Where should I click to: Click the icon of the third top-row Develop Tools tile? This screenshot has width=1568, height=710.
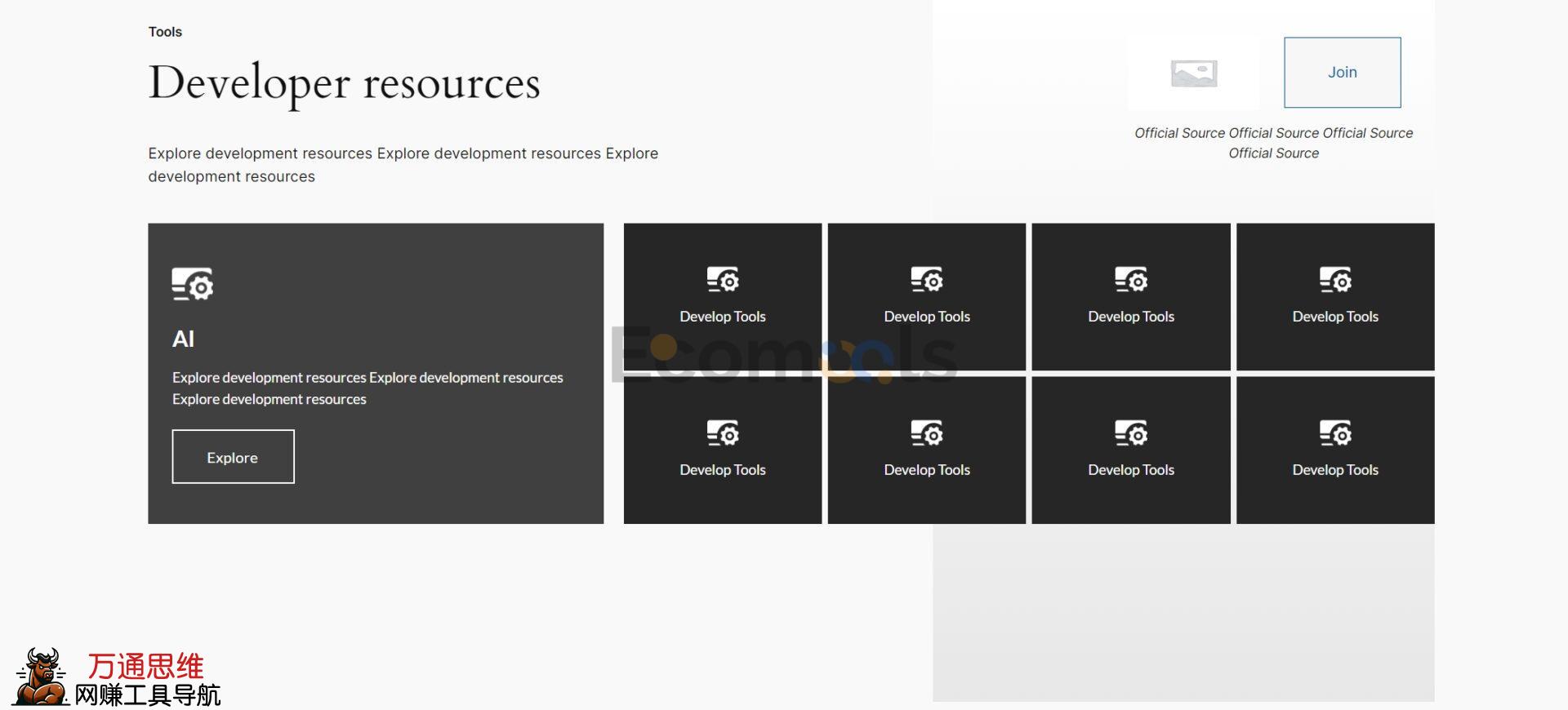tap(1131, 279)
